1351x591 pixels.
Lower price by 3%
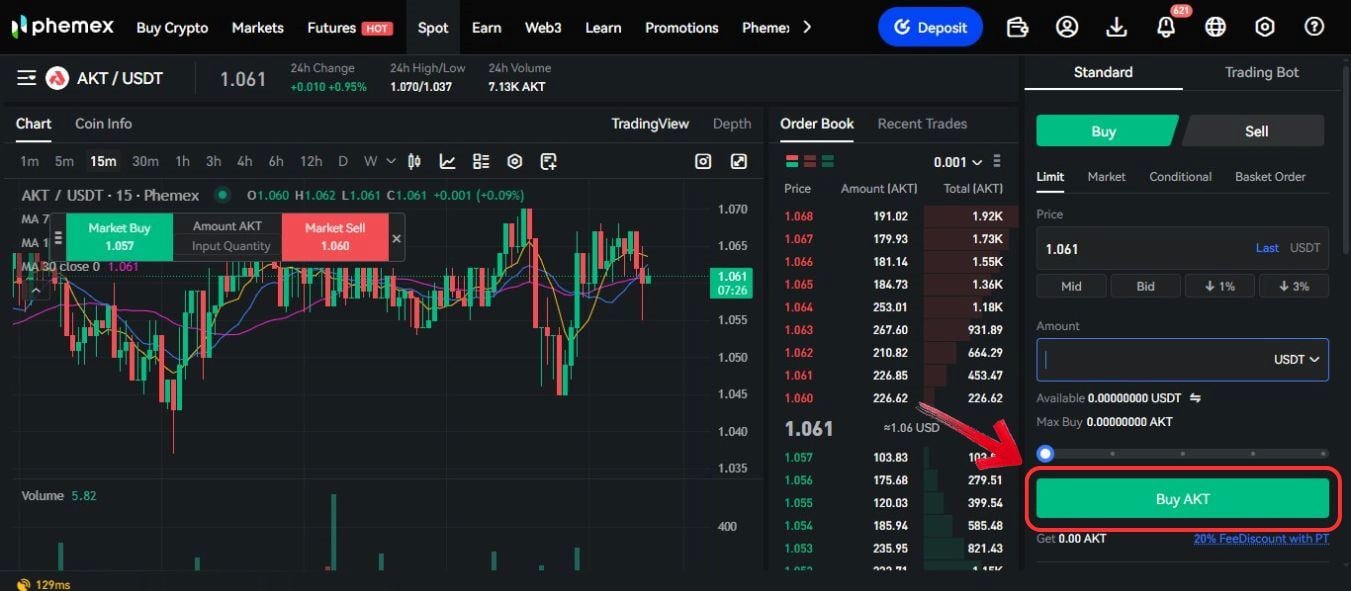(1293, 286)
